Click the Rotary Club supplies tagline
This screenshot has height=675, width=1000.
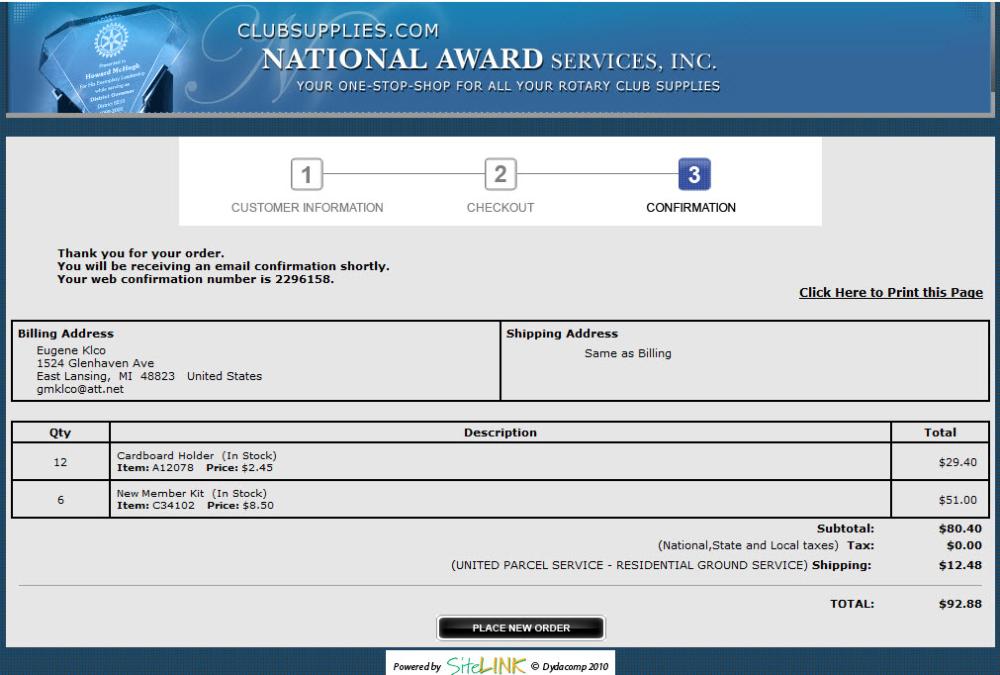(x=508, y=86)
